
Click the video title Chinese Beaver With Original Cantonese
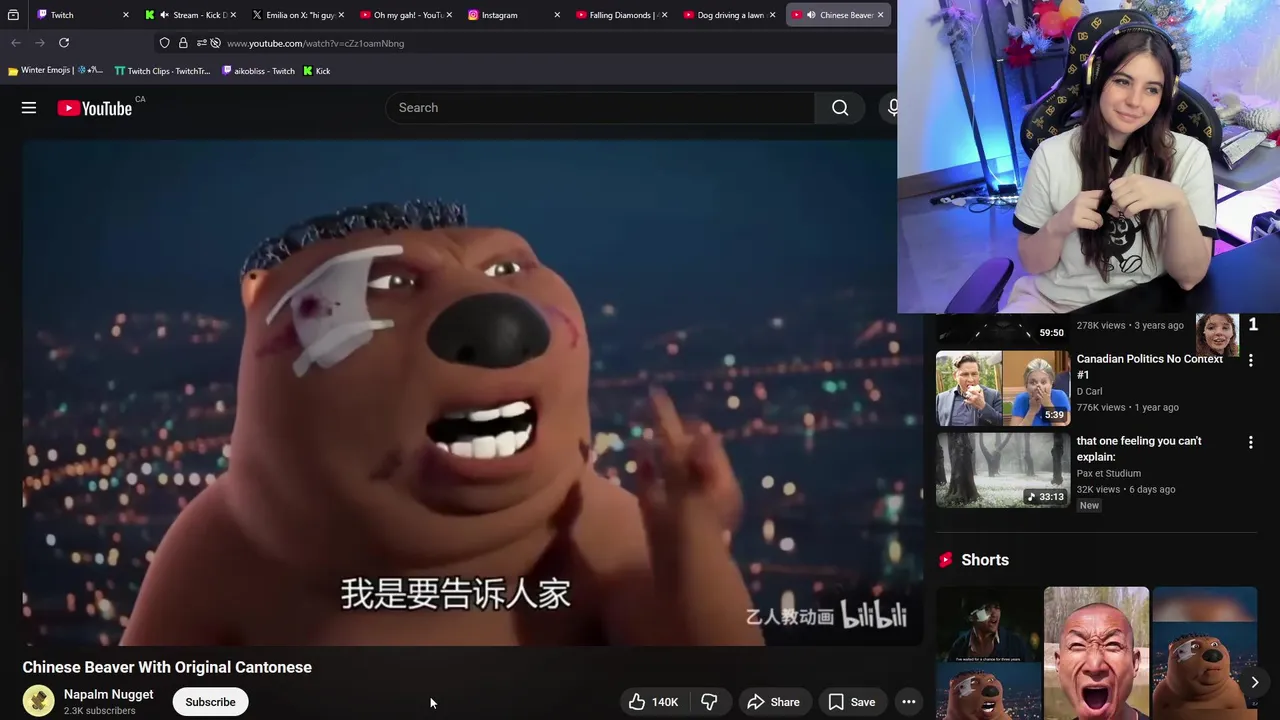167,667
